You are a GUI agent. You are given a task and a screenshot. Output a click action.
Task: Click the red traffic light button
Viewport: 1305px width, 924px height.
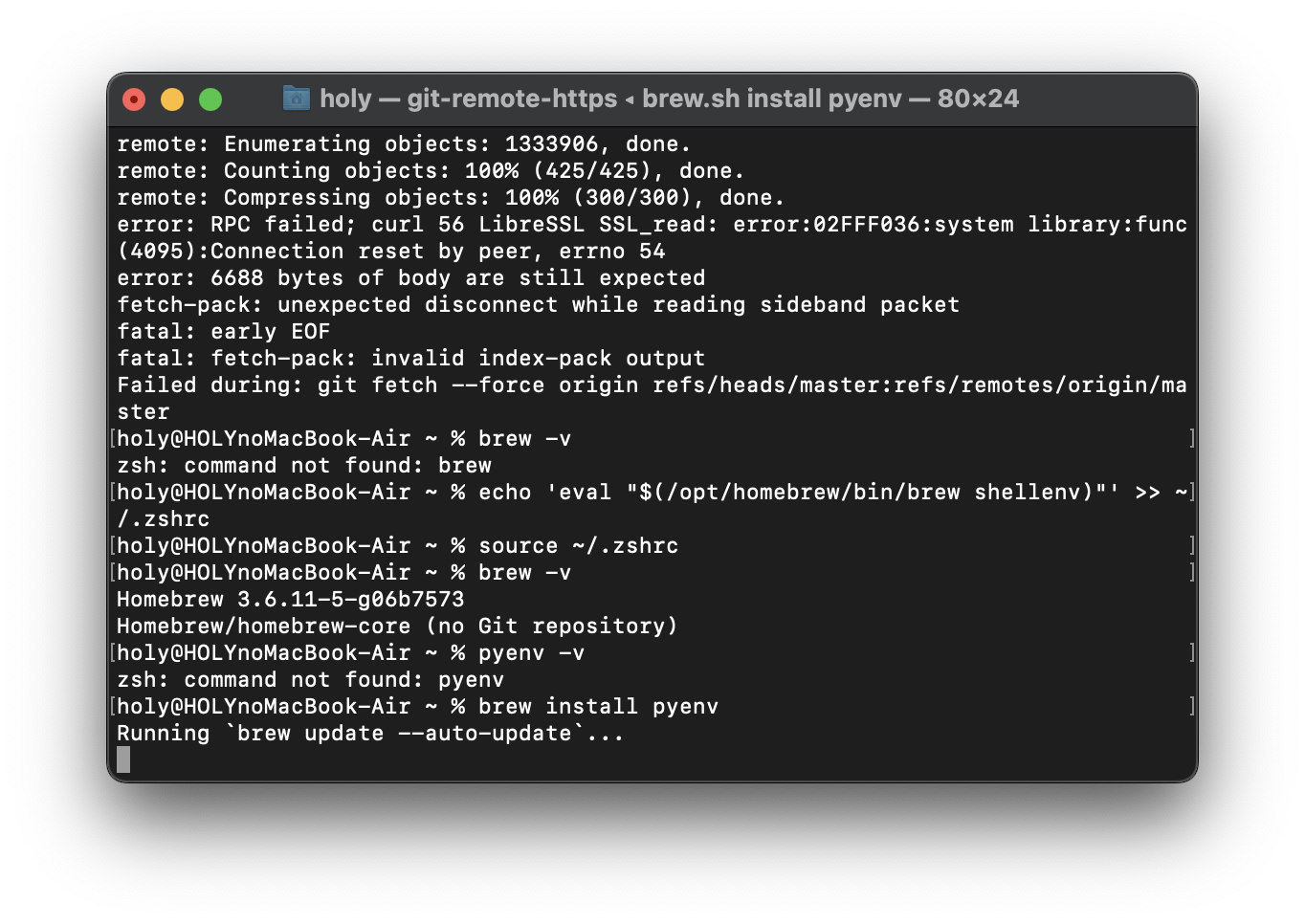click(x=134, y=99)
